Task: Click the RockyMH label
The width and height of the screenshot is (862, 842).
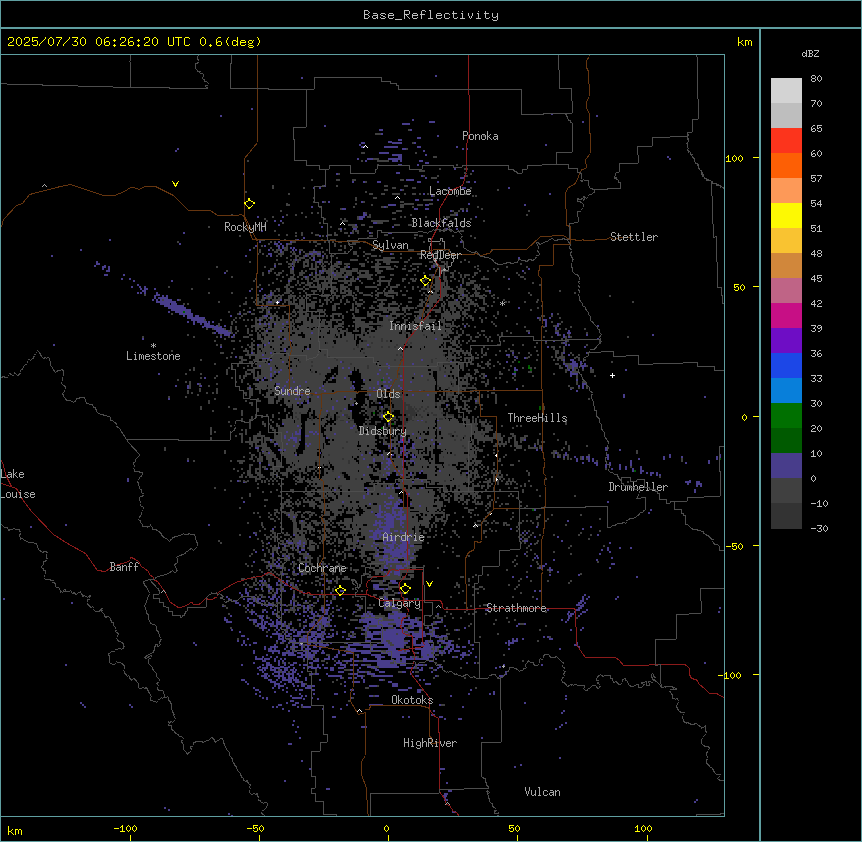Action: coord(245,227)
